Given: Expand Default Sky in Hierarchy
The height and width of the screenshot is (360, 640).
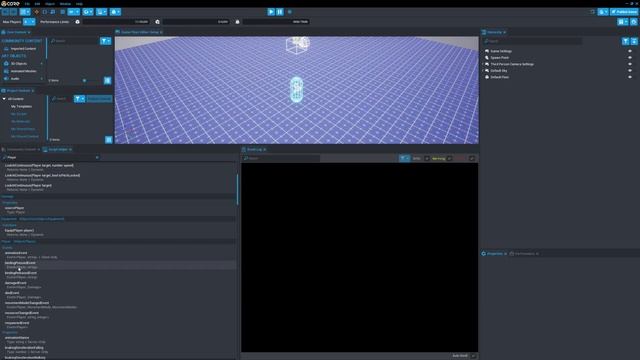Looking at the screenshot, I should point(483,71).
